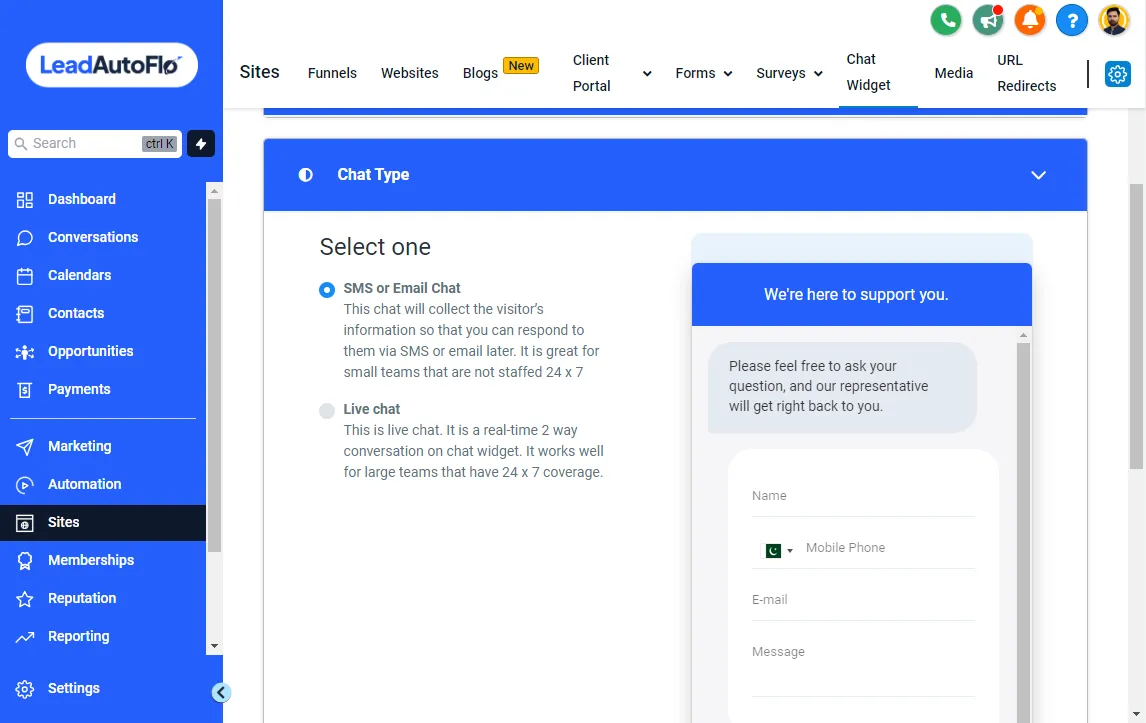Click the Payments icon in sidebar
Image resolution: width=1146 pixels, height=723 pixels.
coord(25,390)
